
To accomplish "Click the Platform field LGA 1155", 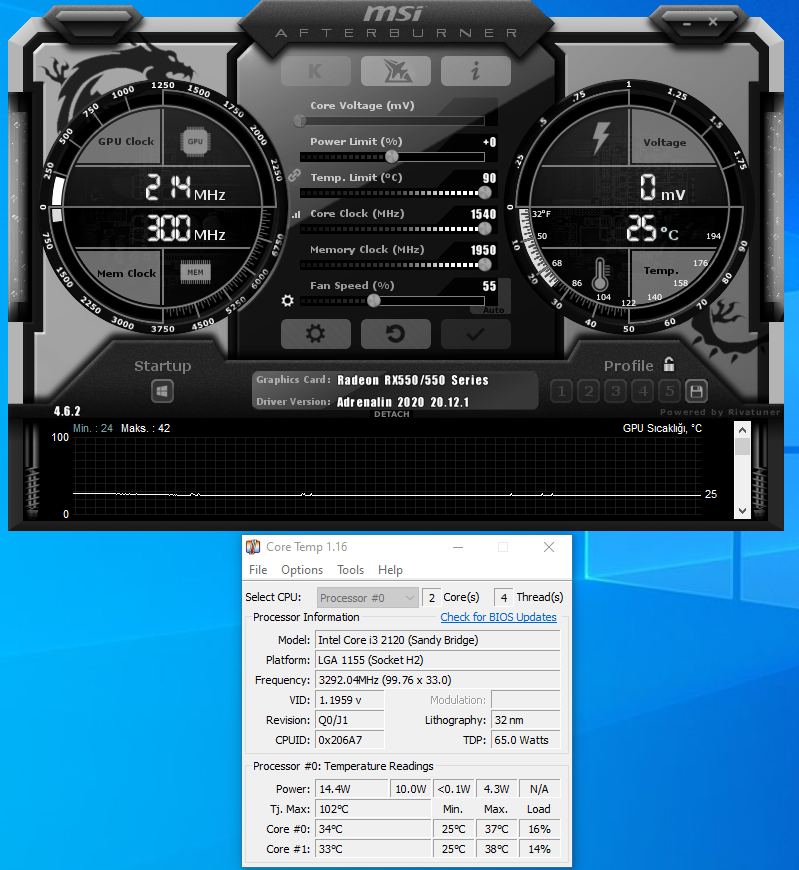I will pos(438,660).
